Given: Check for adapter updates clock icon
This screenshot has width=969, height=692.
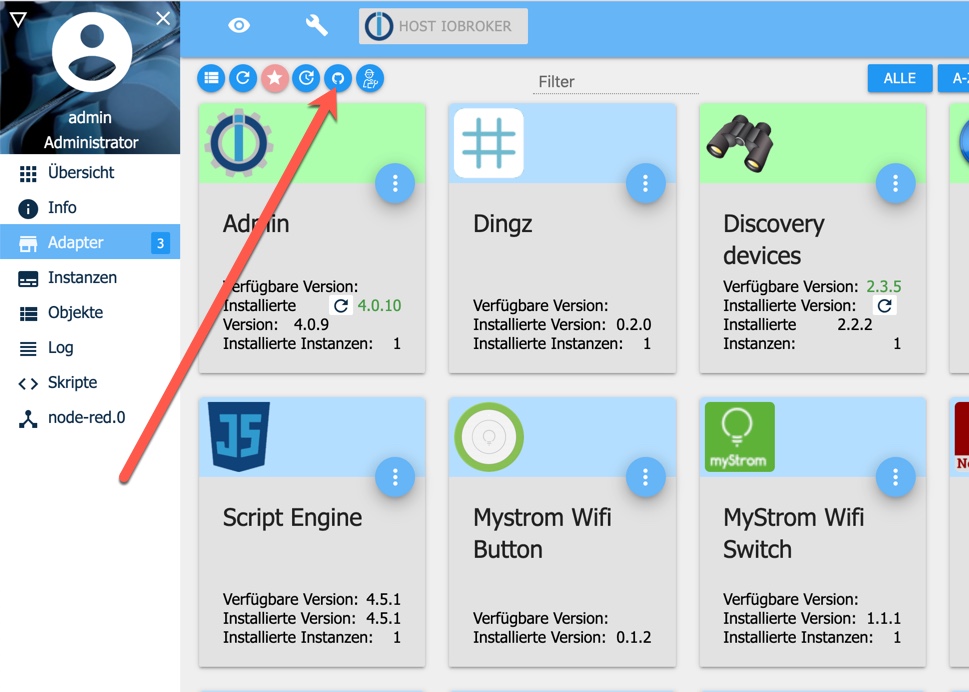Looking at the screenshot, I should pos(307,78).
